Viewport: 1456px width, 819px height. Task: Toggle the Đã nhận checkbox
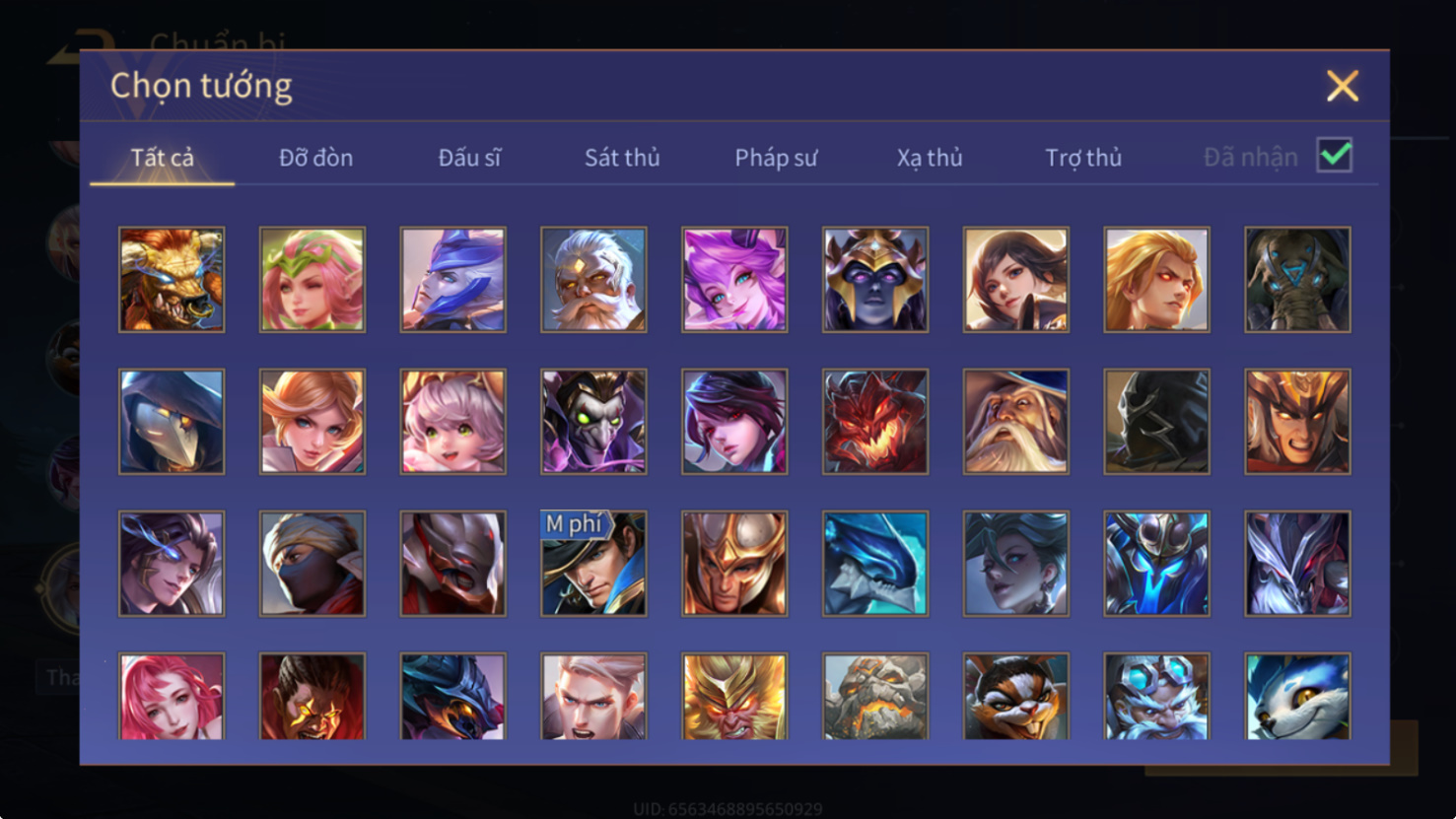tap(1335, 156)
